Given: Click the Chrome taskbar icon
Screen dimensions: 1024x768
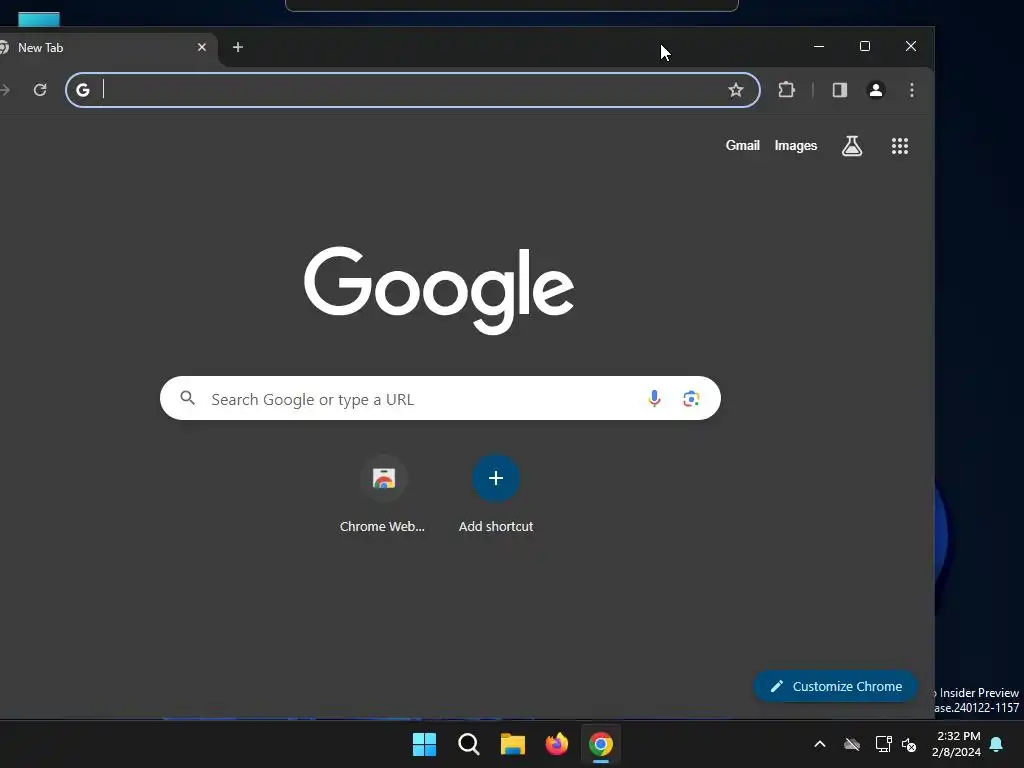Looking at the screenshot, I should click(x=601, y=744).
